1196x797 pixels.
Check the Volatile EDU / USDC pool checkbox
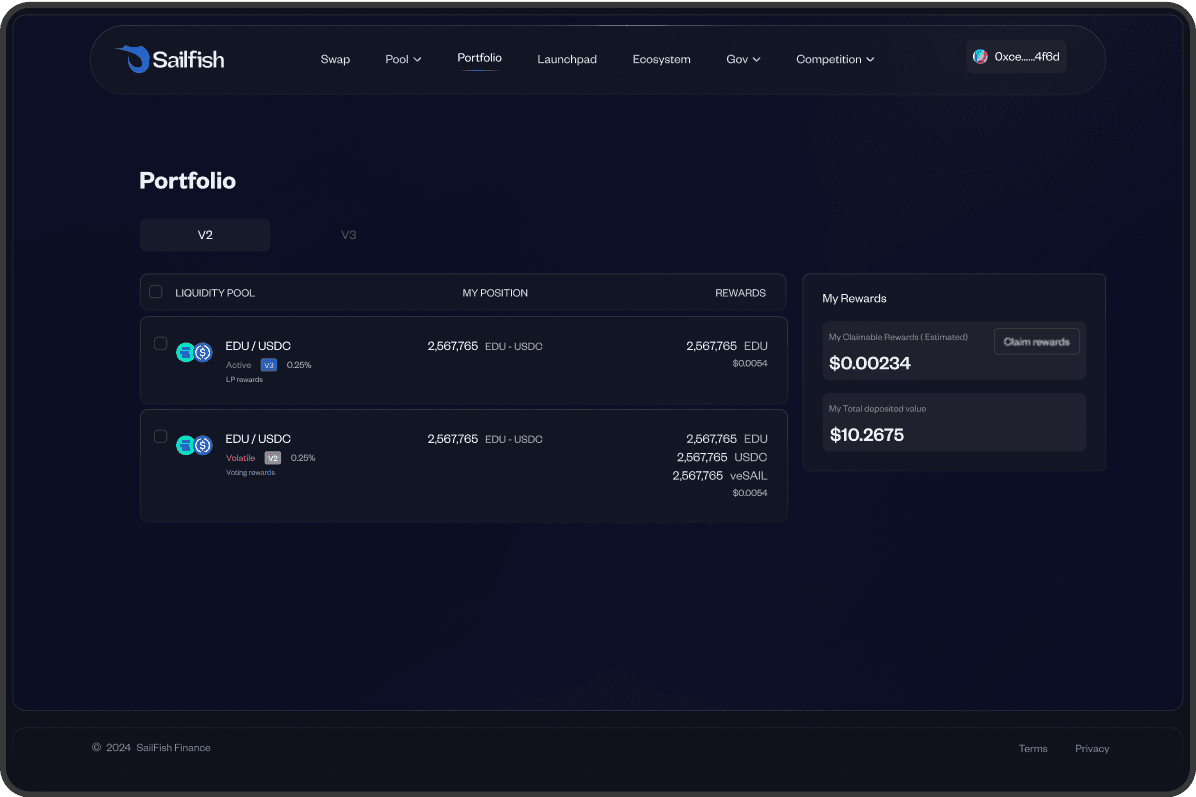(160, 437)
